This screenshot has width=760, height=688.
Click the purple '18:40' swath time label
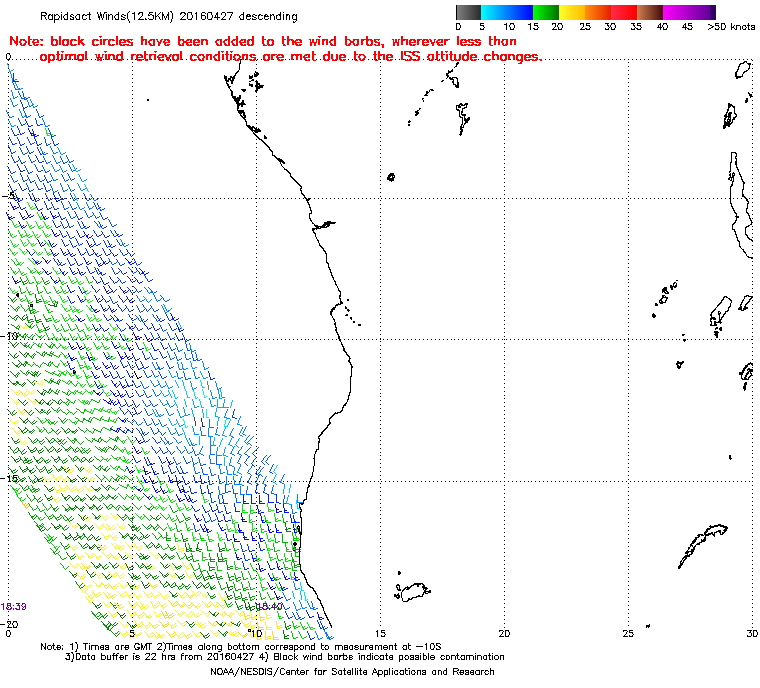point(269,607)
